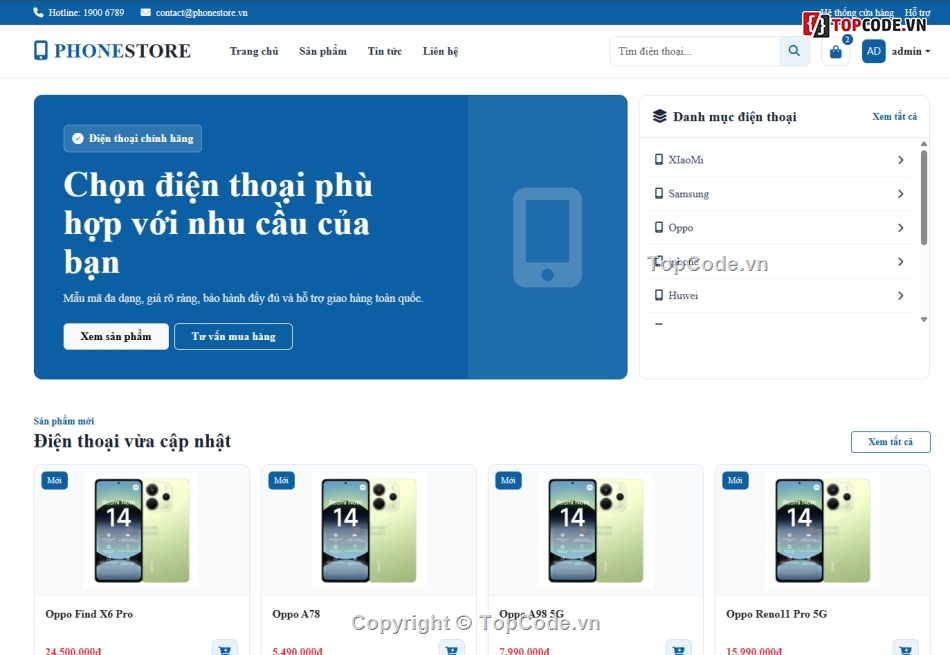This screenshot has width=950, height=655.
Task: Expand the Samsung category chevron
Action: [x=901, y=194]
